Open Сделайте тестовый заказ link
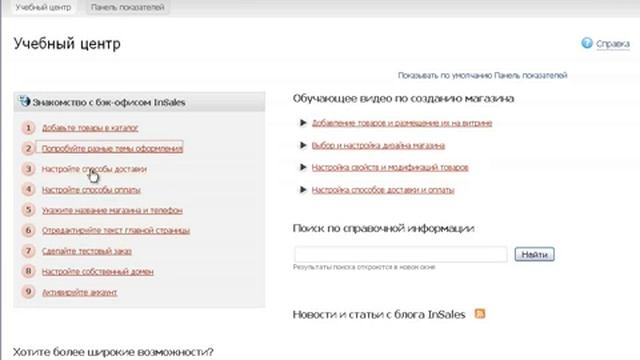This screenshot has height=360, width=640. point(87,251)
